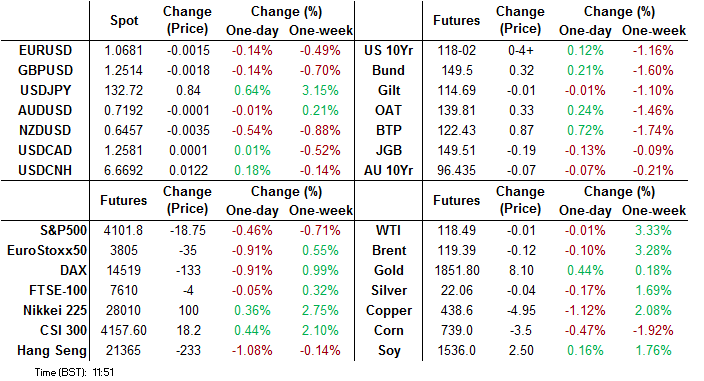Click the Time (BST) 11:51 label
Image resolution: width=704 pixels, height=381 pixels.
point(74,372)
